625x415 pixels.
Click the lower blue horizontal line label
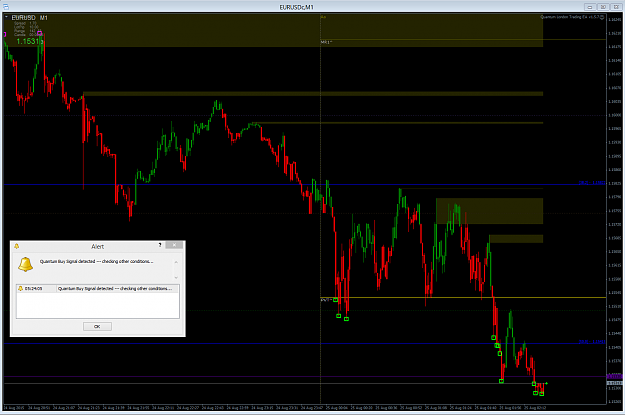coord(592,342)
